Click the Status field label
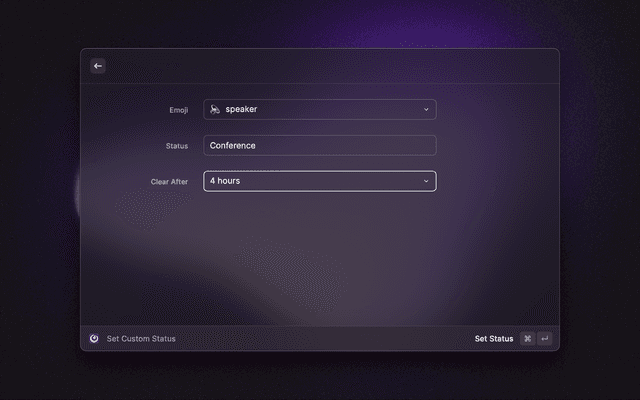Viewport: 640px width, 400px height. coord(176,146)
